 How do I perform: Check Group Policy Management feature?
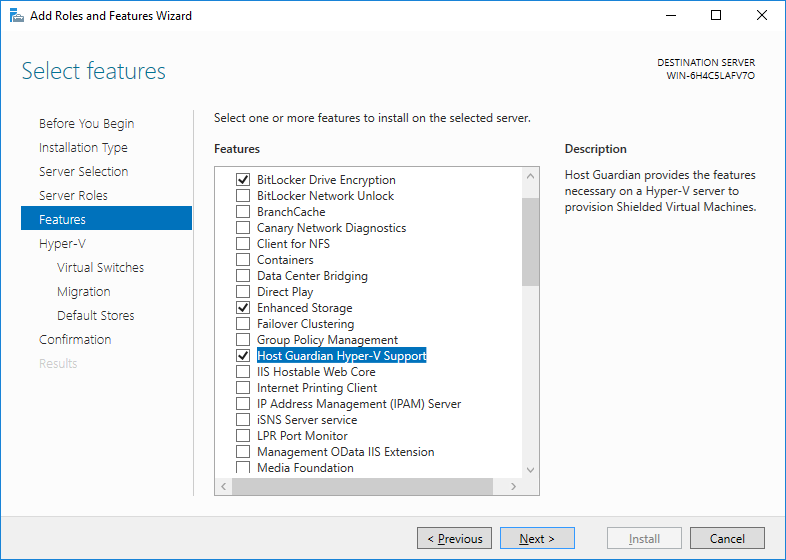coord(243,340)
